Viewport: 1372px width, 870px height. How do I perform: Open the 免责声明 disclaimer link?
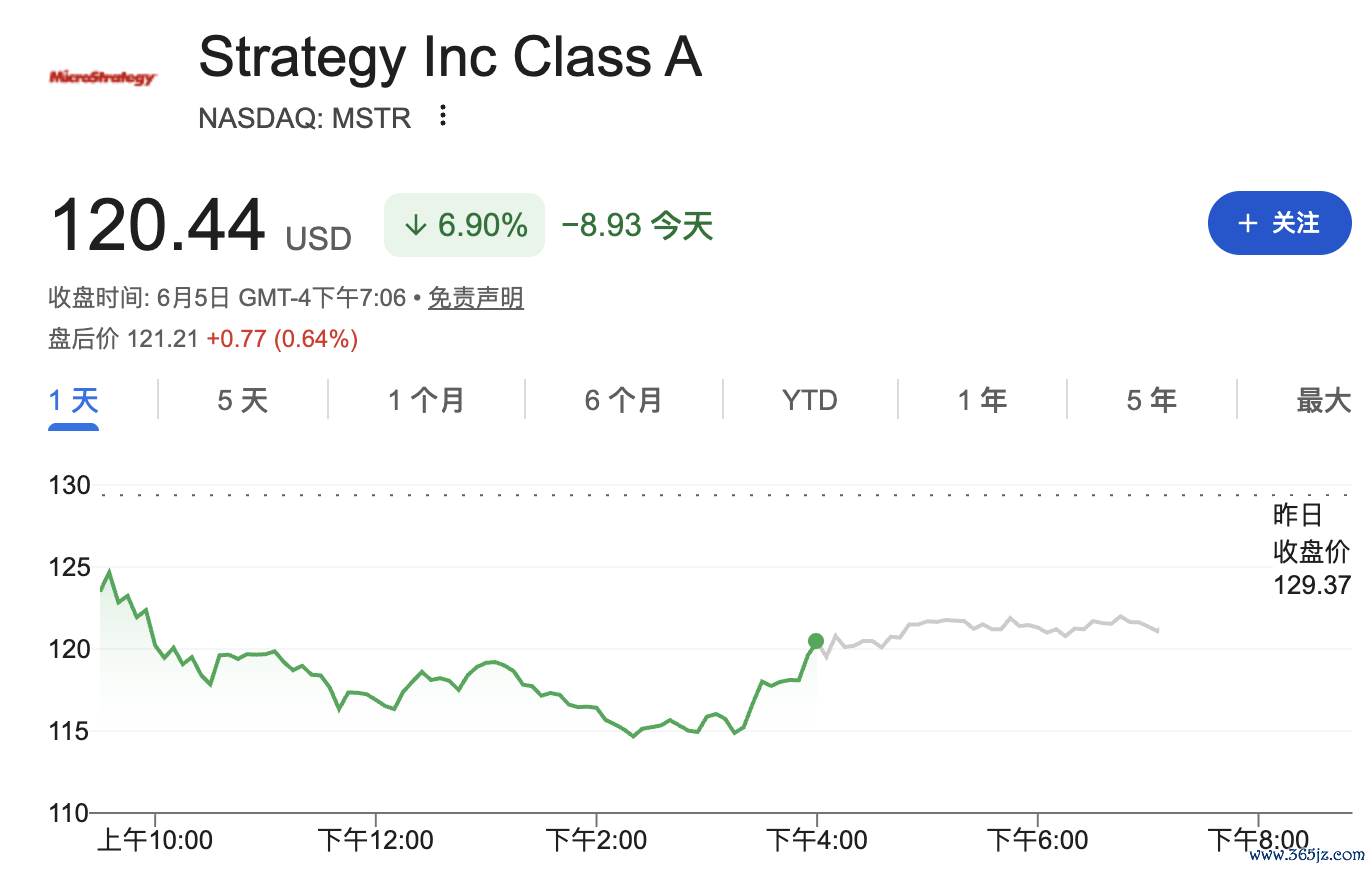point(476,298)
